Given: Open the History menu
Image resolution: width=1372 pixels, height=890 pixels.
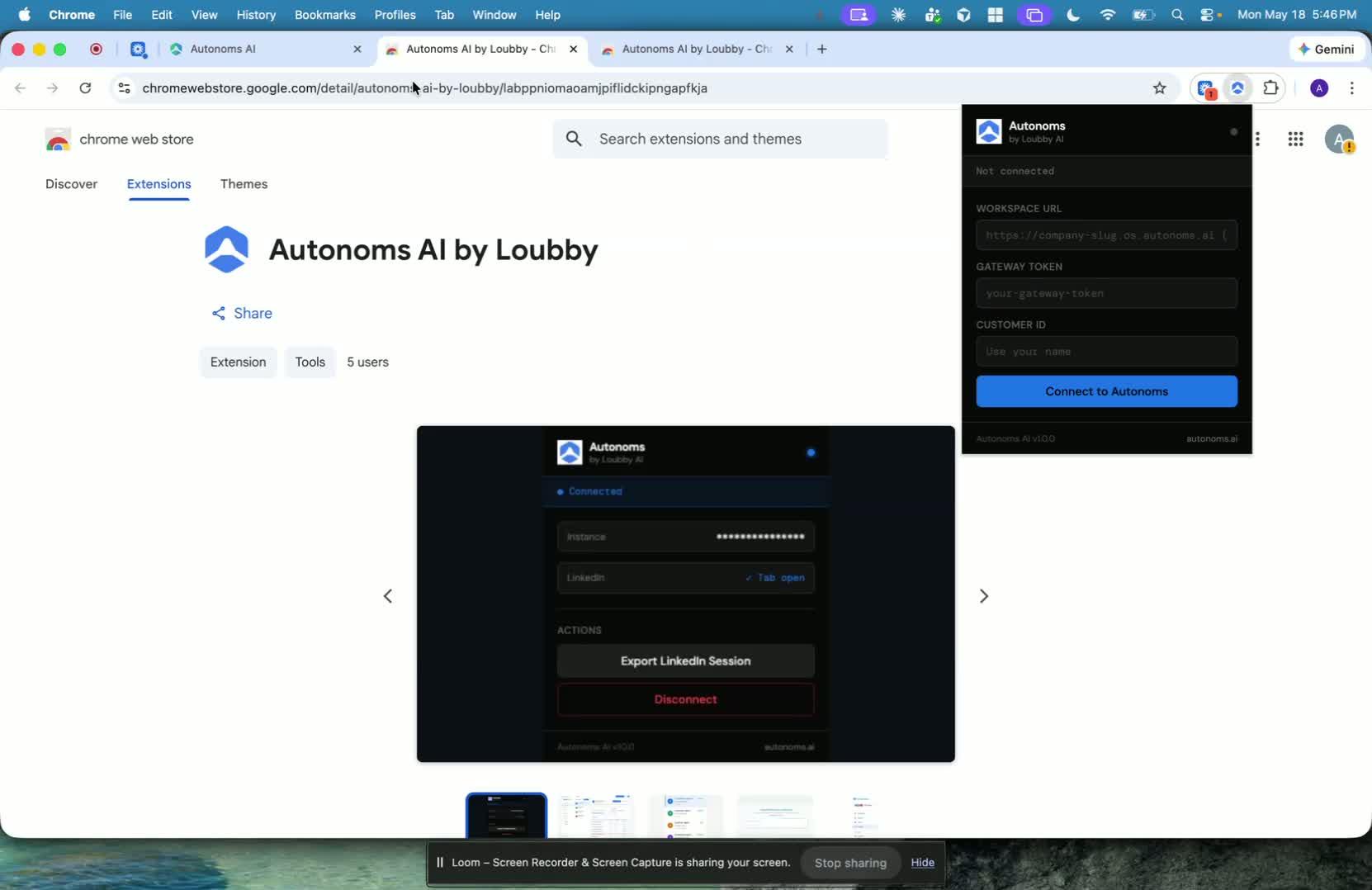Looking at the screenshot, I should click(x=256, y=15).
